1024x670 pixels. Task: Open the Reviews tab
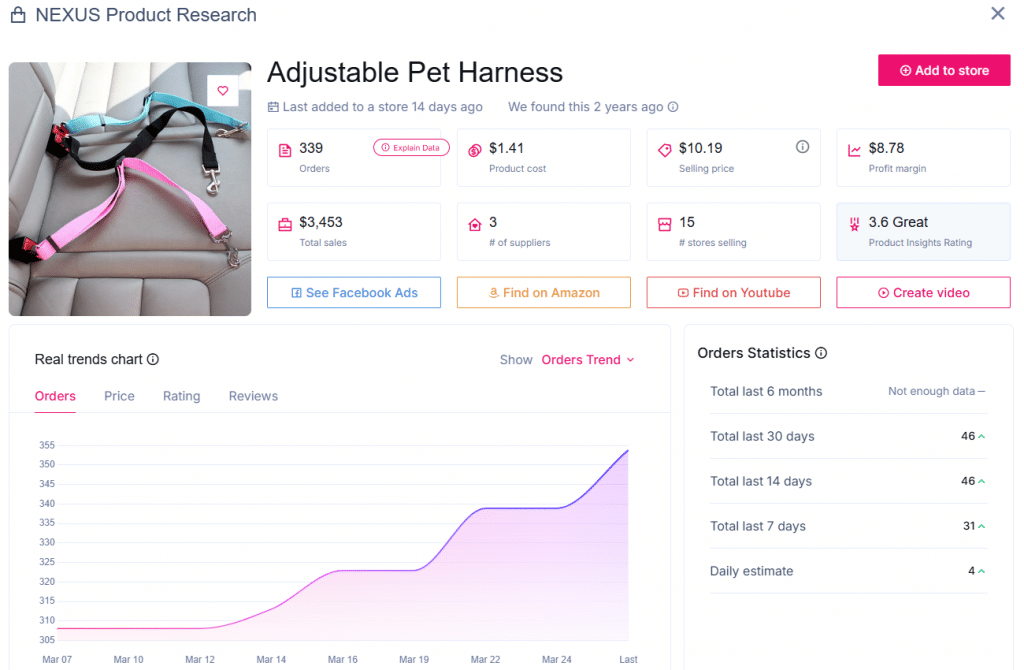(x=253, y=396)
